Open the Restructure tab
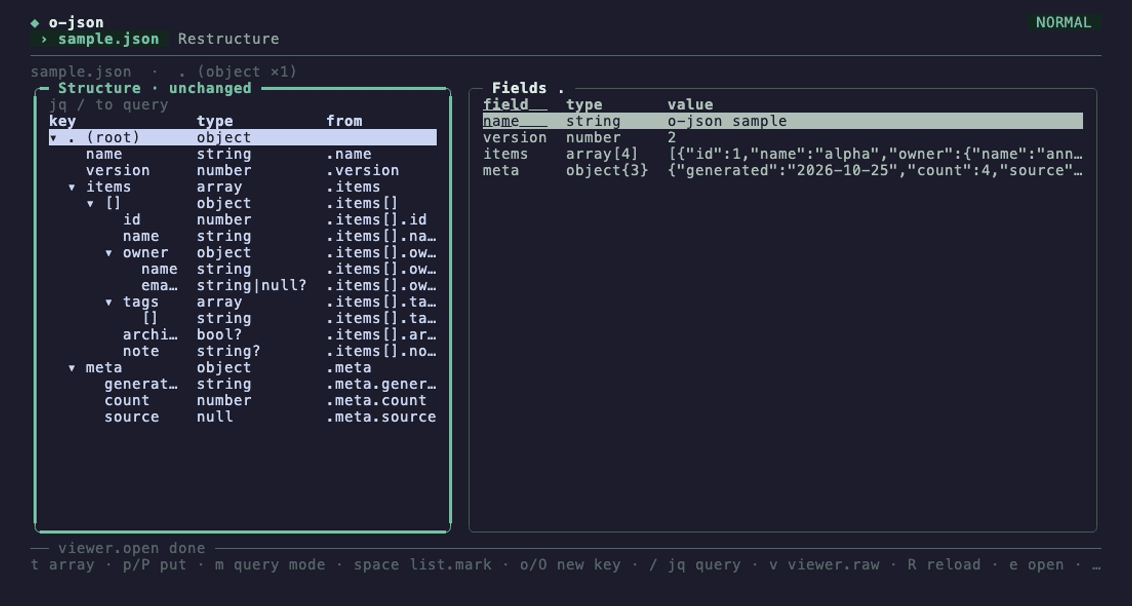This screenshot has height=606, width=1132. 228,39
